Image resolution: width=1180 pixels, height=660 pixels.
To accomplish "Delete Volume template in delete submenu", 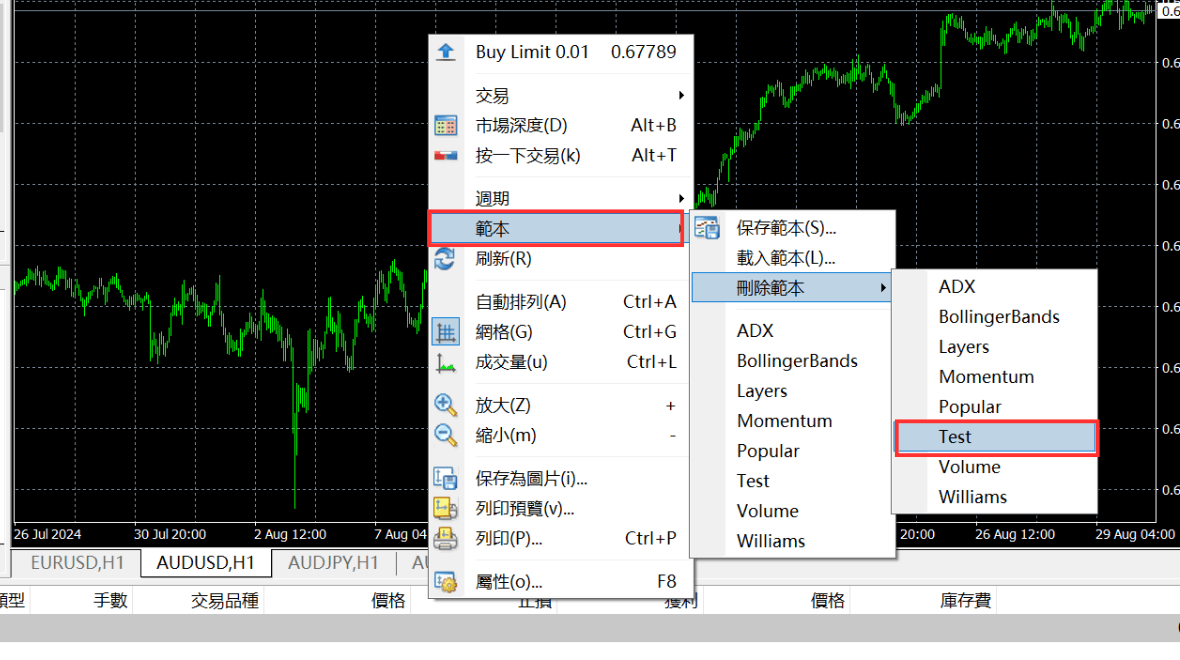I will click(x=995, y=467).
